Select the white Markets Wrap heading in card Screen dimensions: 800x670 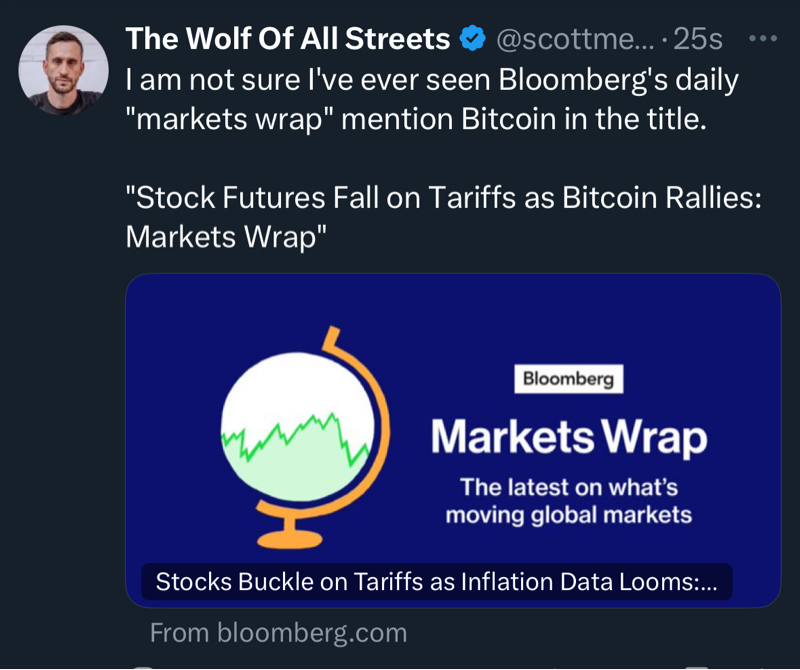(569, 437)
